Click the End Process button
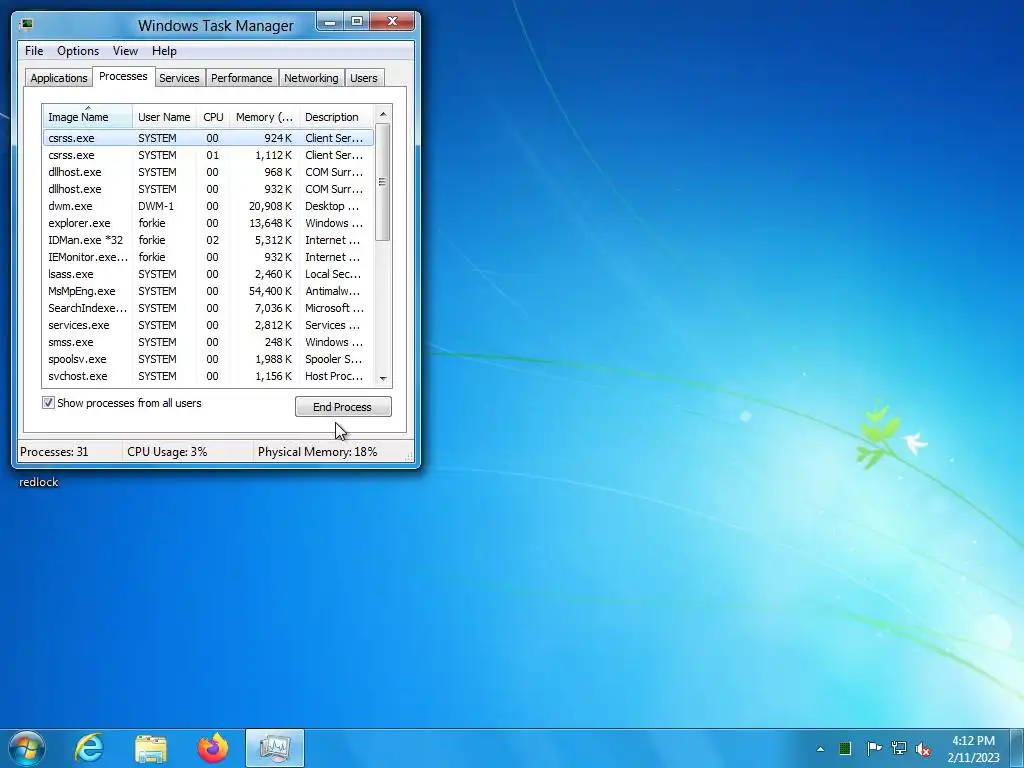This screenshot has height=768, width=1024. coord(343,407)
